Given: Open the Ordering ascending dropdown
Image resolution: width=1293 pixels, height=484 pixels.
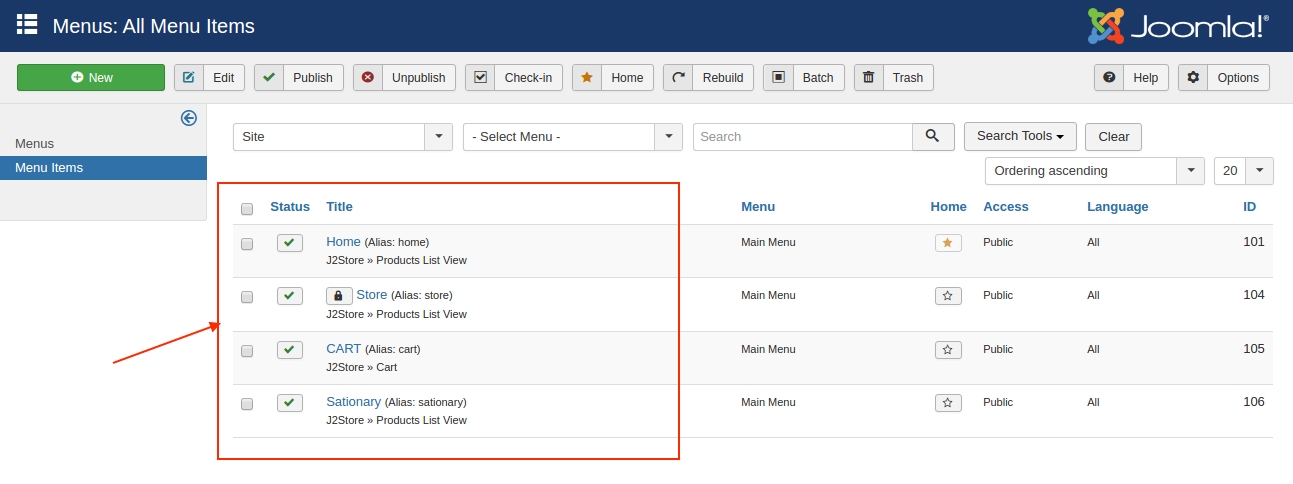Looking at the screenshot, I should coord(1094,171).
